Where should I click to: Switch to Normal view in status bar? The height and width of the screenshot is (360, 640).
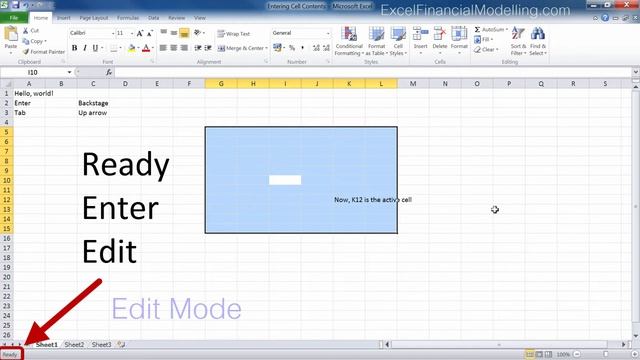pos(530,354)
